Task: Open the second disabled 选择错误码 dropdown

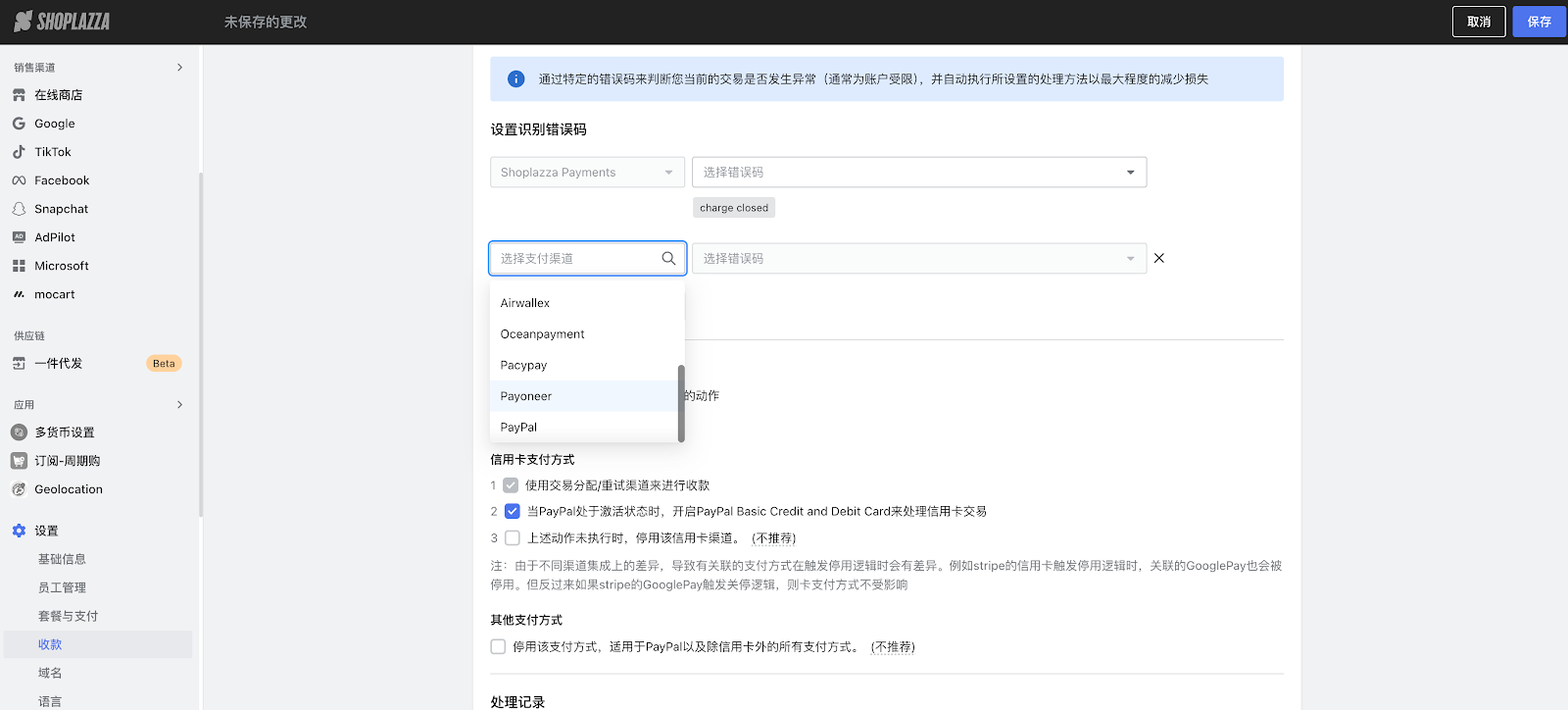Action: click(x=919, y=259)
